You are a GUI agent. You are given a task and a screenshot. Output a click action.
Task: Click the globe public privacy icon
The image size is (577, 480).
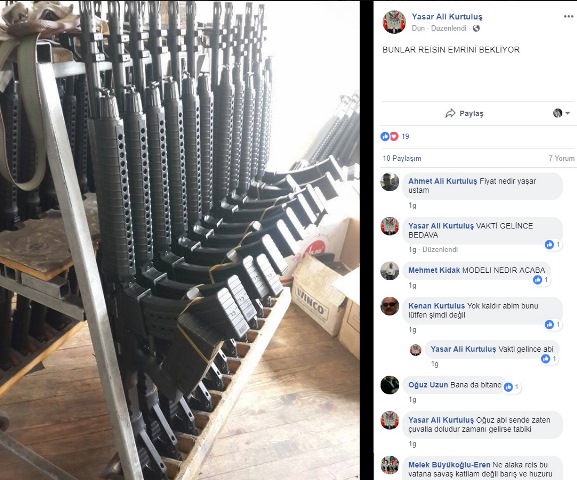coord(477,28)
